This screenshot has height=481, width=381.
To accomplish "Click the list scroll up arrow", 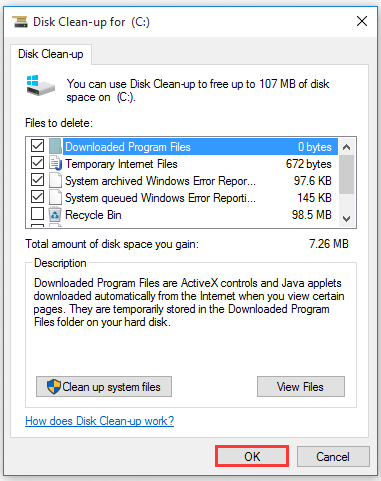I will tap(347, 147).
